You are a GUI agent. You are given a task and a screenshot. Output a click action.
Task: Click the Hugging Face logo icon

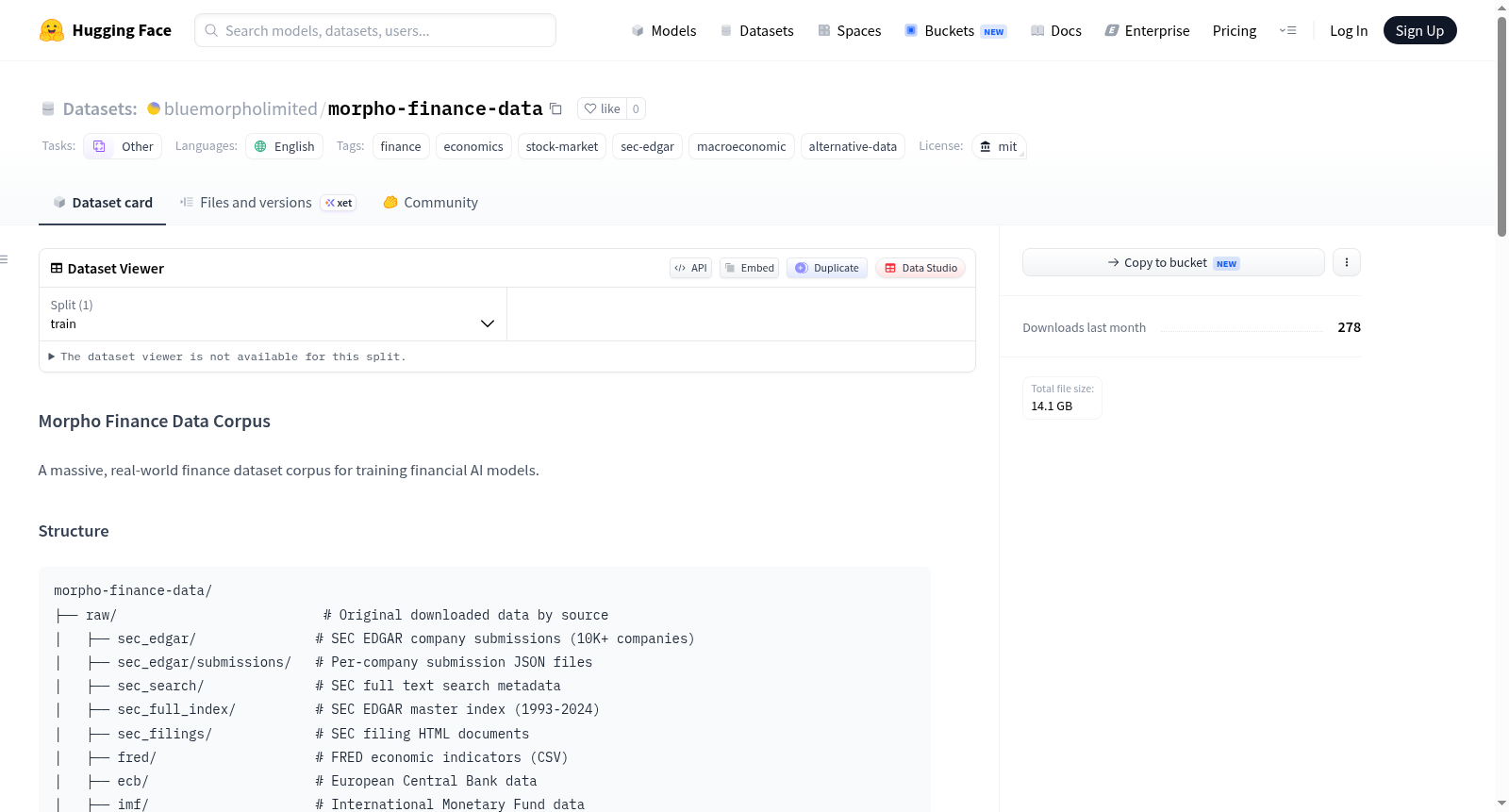coord(52,30)
